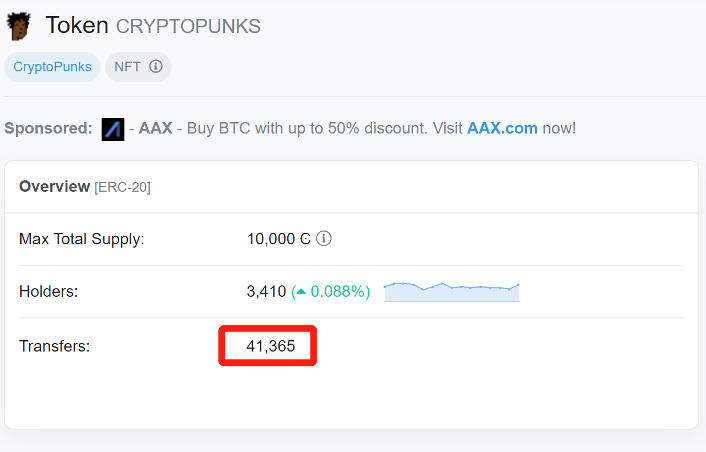Click the green up-arrow holders indicator
Image resolution: width=706 pixels, height=452 pixels.
point(300,292)
